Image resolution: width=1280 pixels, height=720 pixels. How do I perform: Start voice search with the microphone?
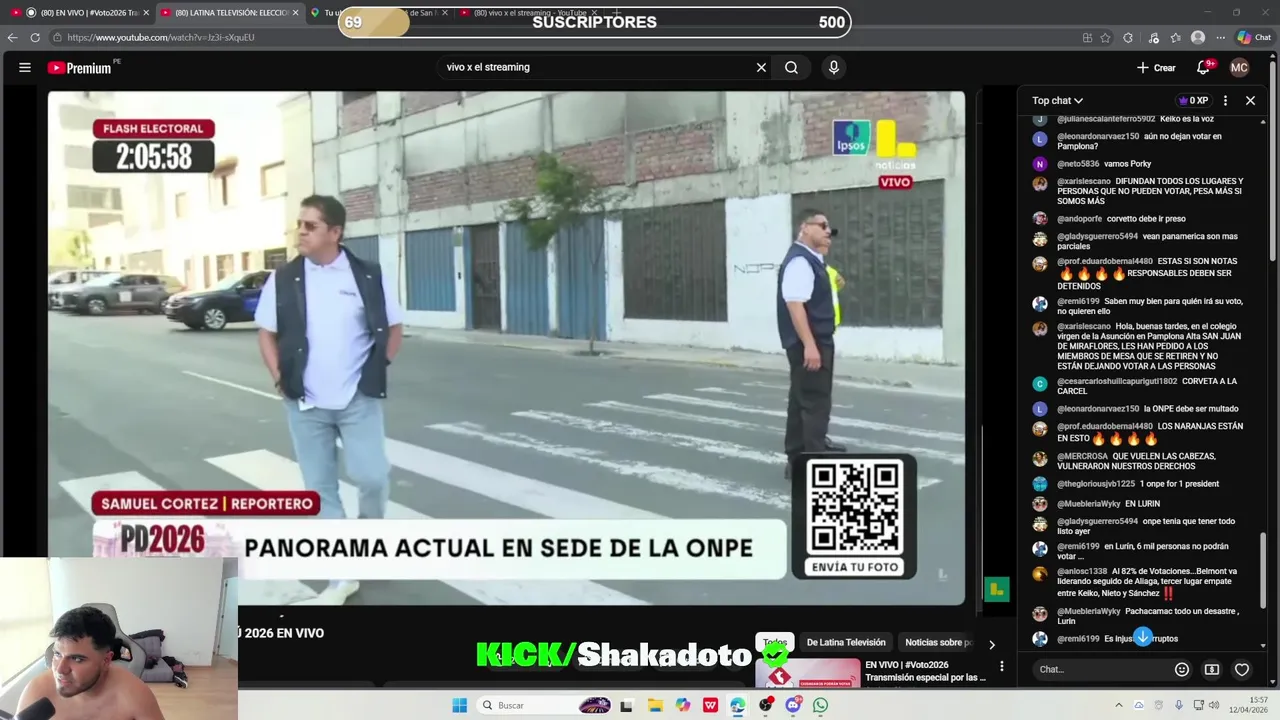tap(833, 67)
